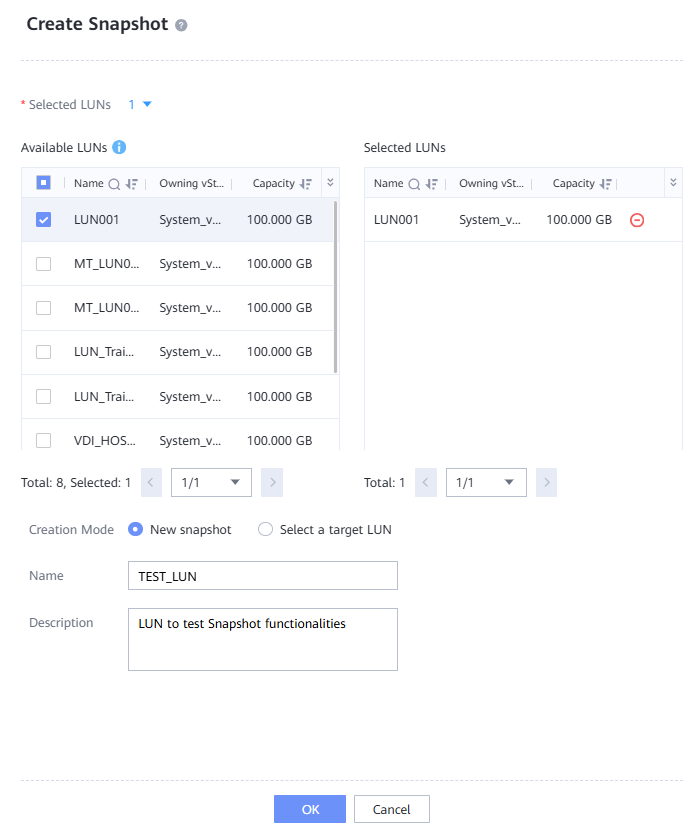Click the Cancel button

tap(391, 809)
